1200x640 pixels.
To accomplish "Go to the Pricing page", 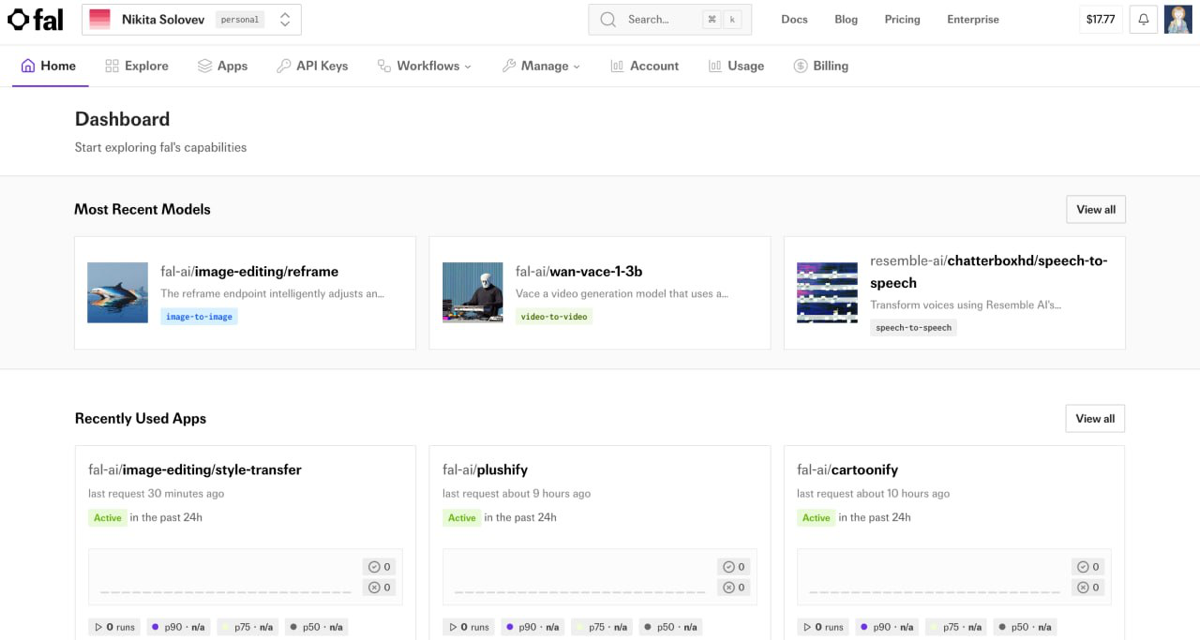I will click(x=902, y=19).
